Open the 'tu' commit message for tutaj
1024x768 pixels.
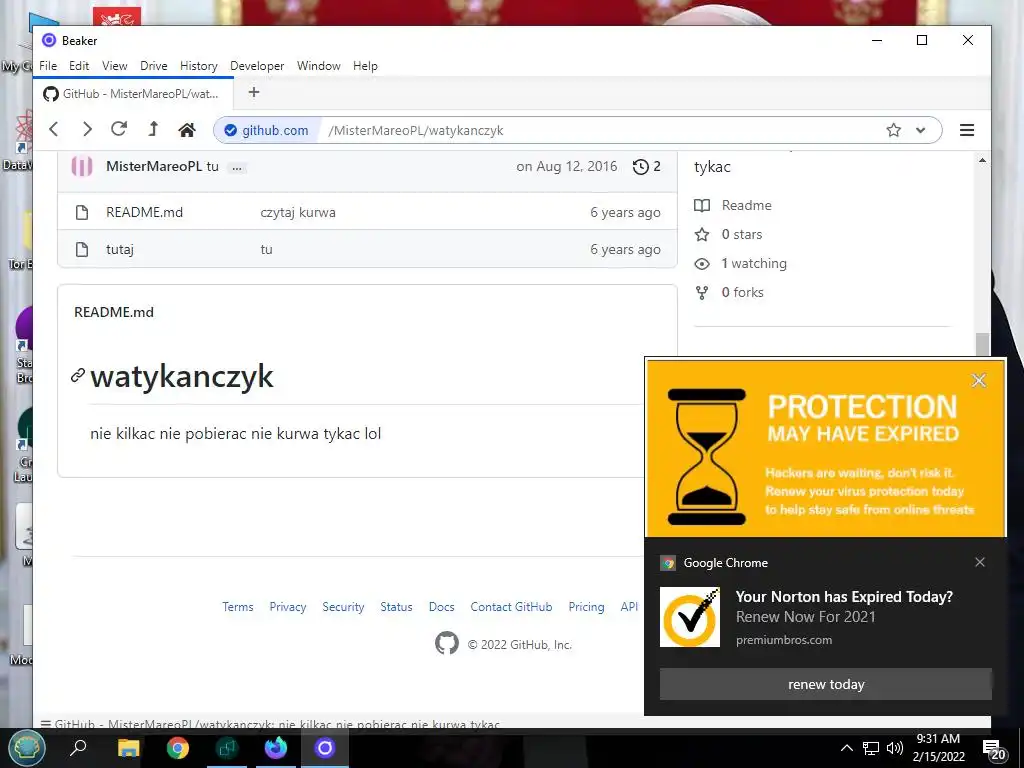266,249
